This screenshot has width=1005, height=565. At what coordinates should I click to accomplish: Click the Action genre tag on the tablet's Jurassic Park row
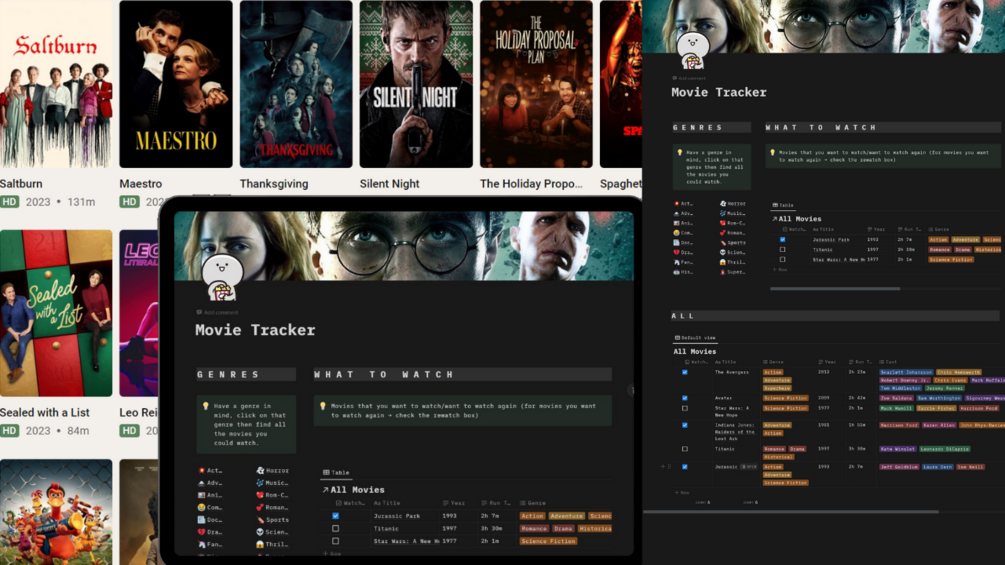pos(532,516)
